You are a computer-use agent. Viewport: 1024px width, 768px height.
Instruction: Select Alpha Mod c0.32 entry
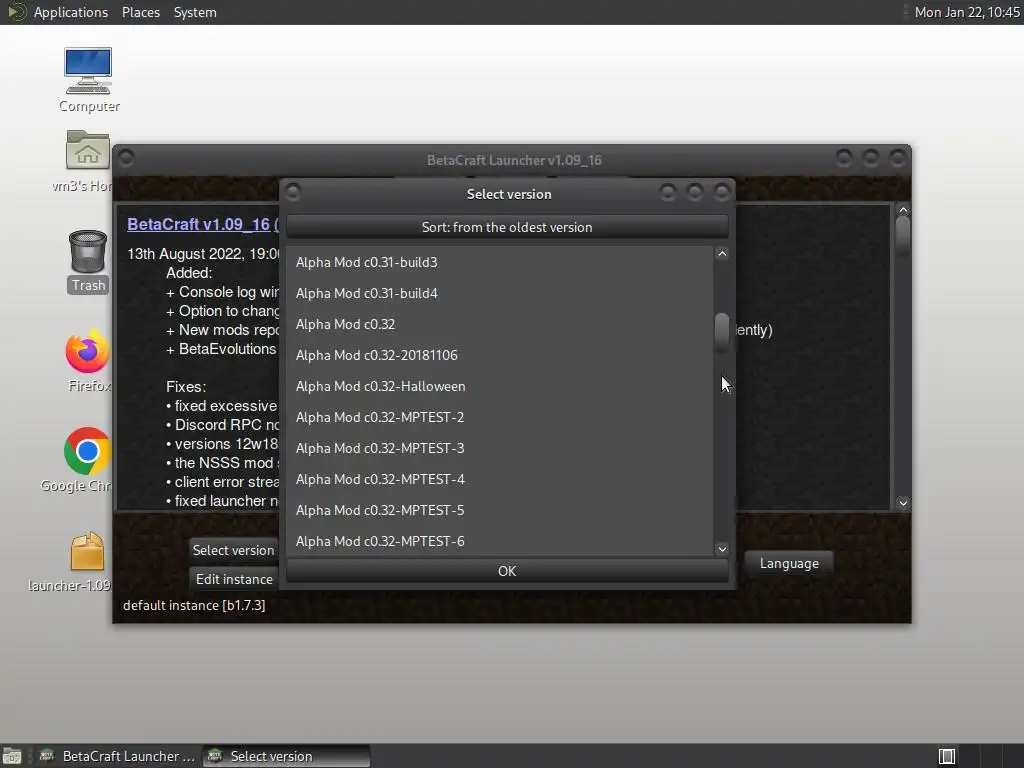500,324
